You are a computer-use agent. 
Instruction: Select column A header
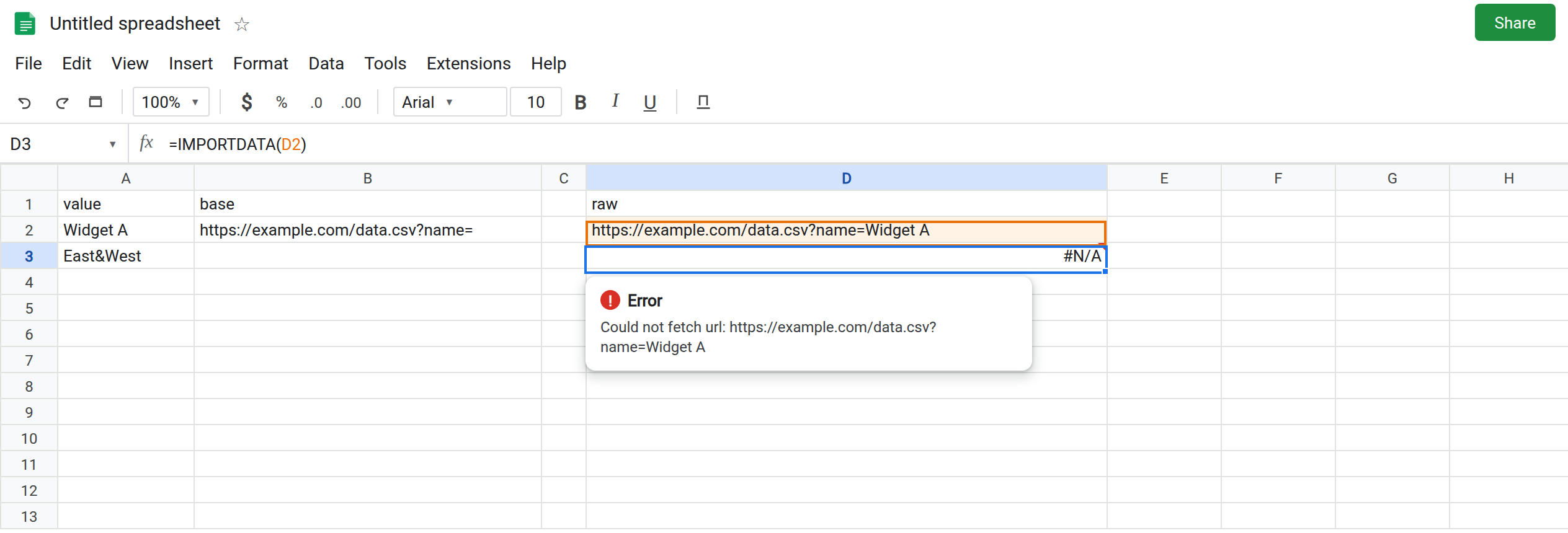[x=126, y=178]
